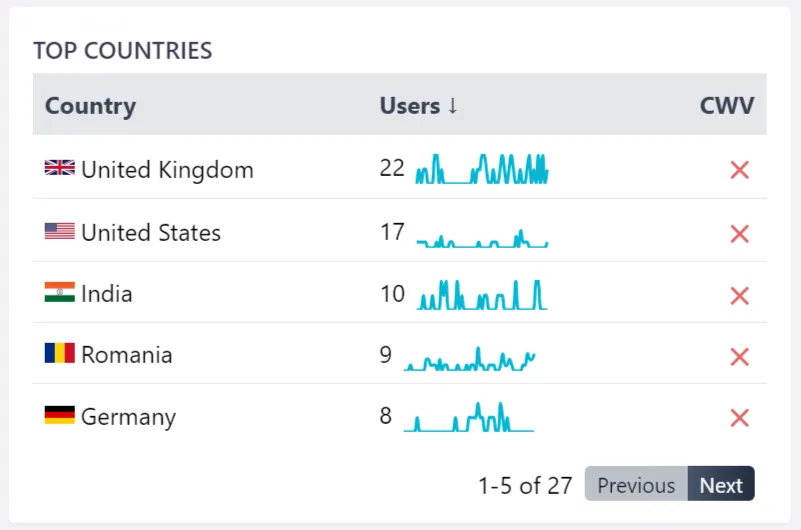Sort table by Users column header
801x530 pixels.
[418, 106]
